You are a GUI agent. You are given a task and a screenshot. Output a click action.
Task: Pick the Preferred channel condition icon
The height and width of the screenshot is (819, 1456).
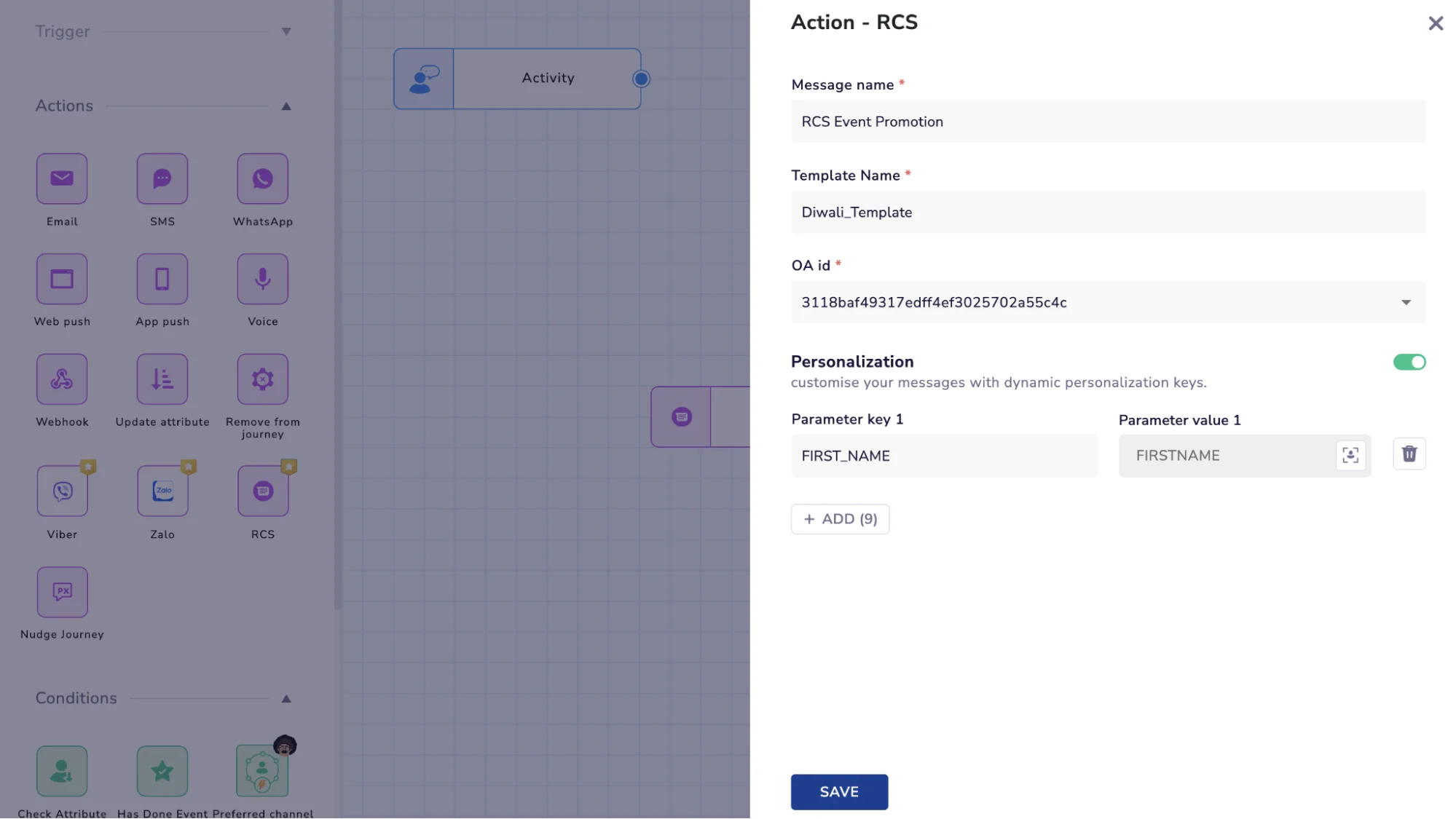point(263,771)
